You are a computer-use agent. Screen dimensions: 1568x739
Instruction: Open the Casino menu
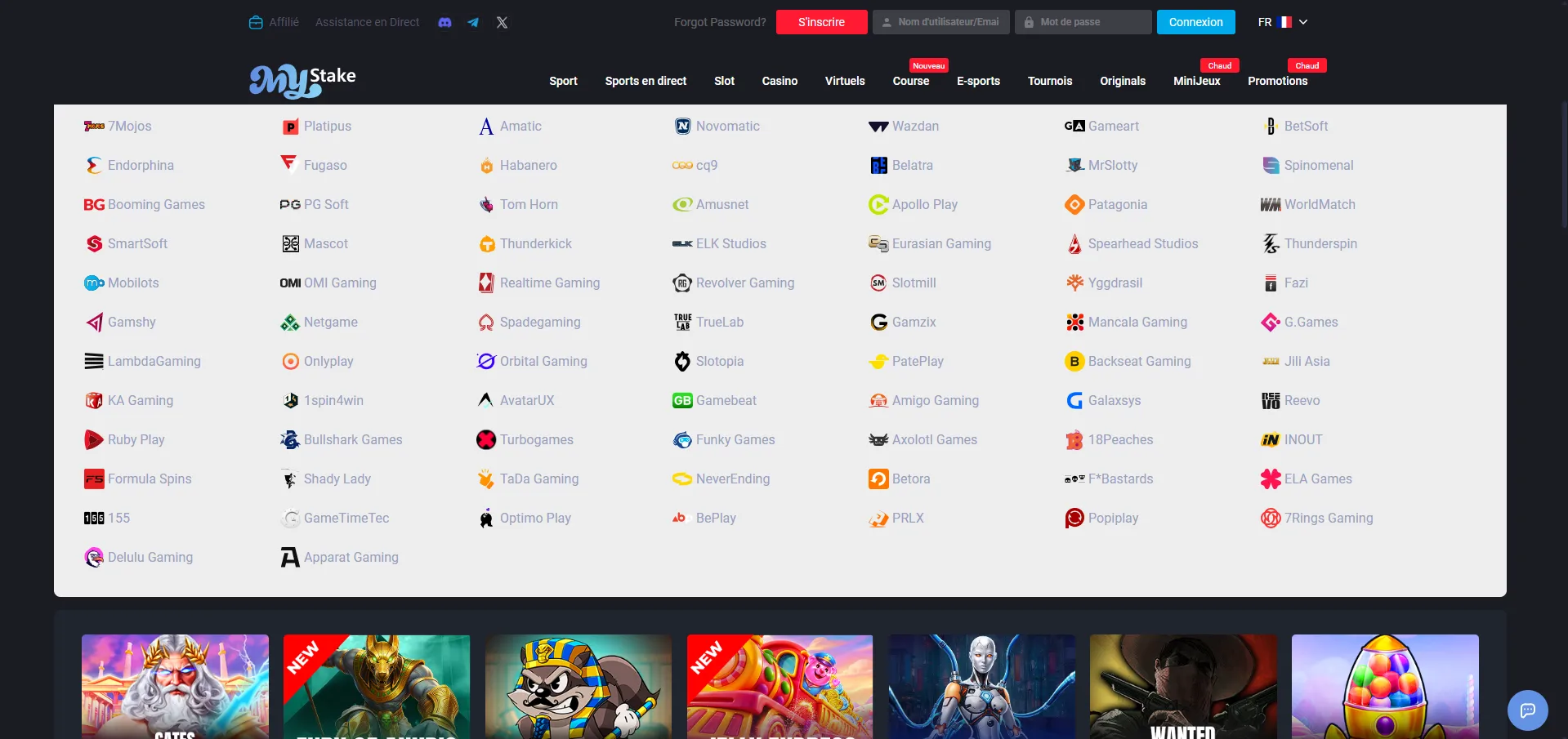coord(780,81)
